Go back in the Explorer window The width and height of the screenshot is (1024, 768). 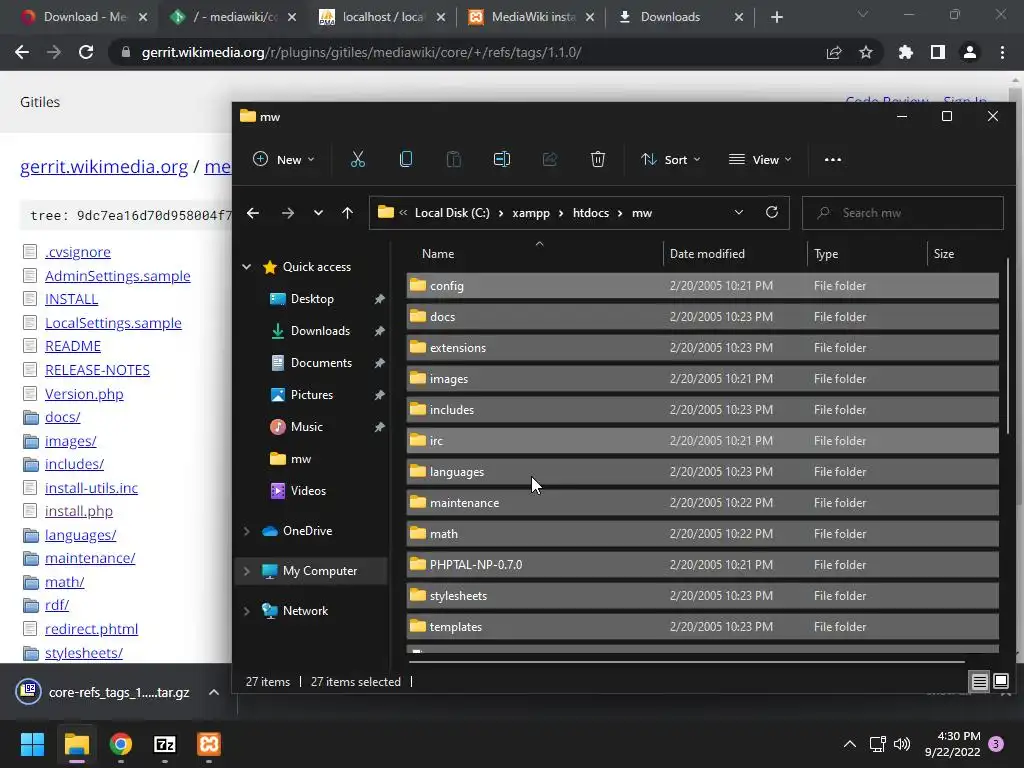pyautogui.click(x=253, y=213)
